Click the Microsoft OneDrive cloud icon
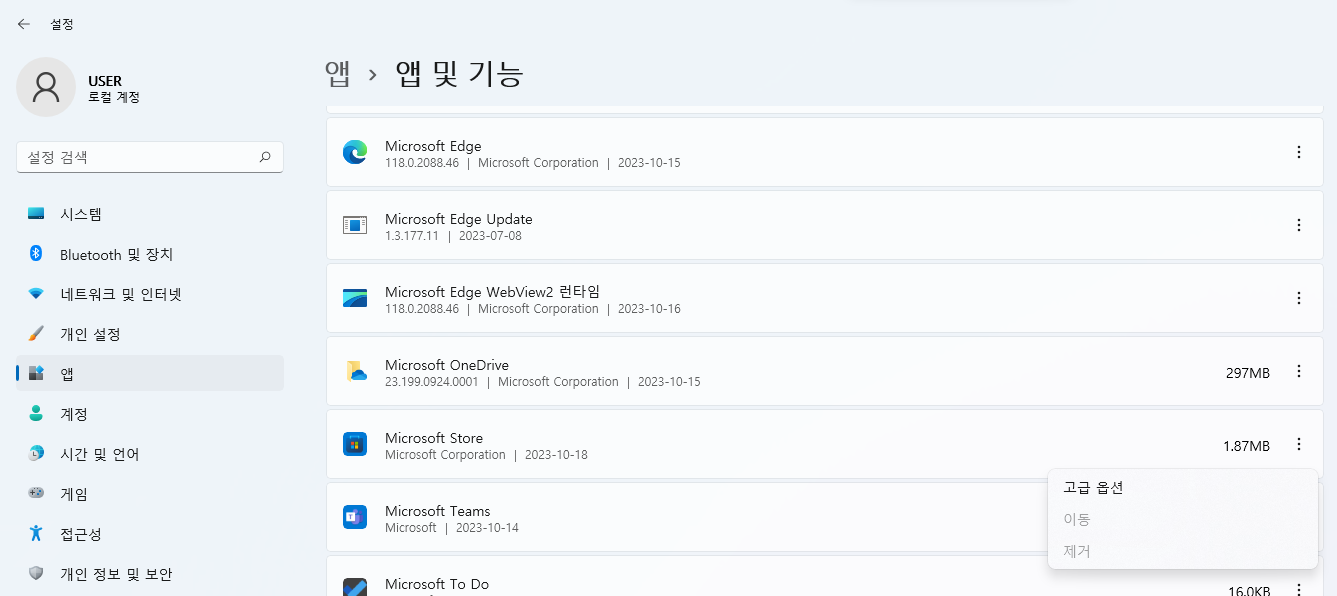The width and height of the screenshot is (1337, 596). pos(356,371)
